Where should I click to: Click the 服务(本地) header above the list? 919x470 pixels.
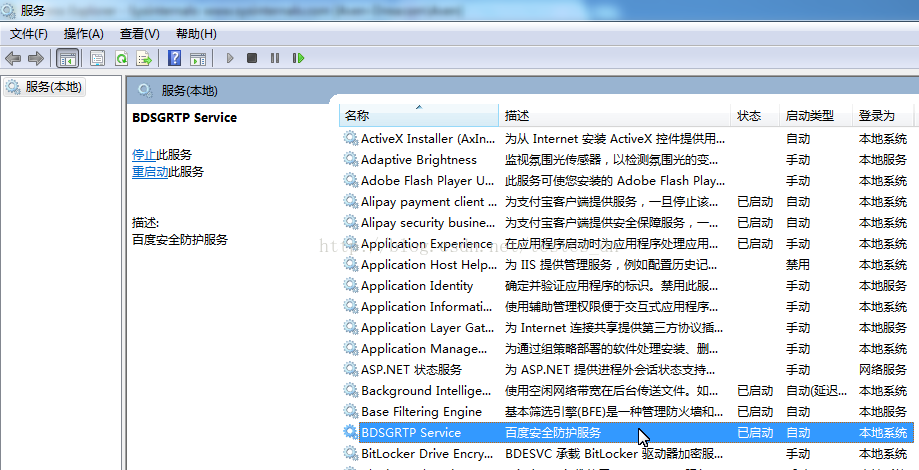coord(189,91)
